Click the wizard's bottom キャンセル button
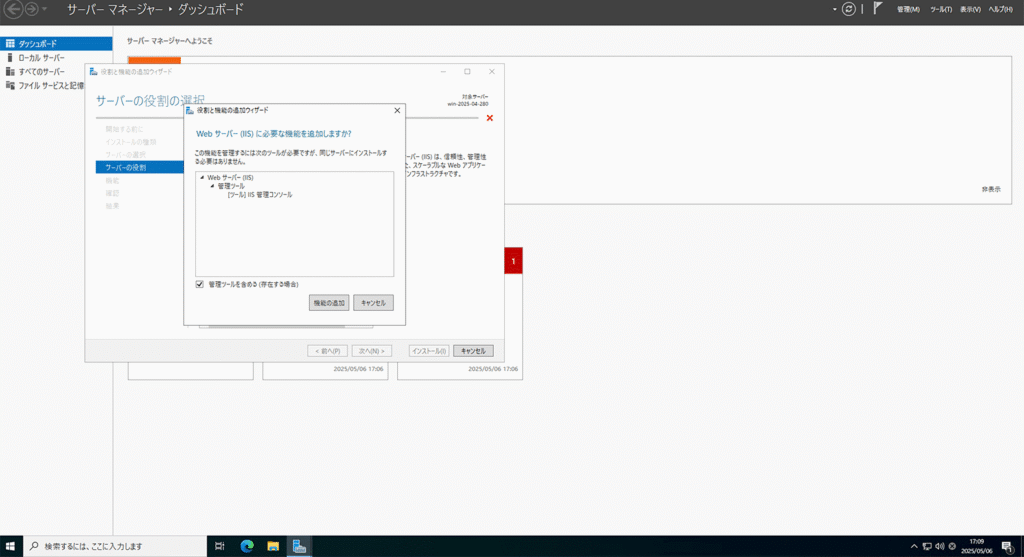The height and width of the screenshot is (557, 1024). 473,351
